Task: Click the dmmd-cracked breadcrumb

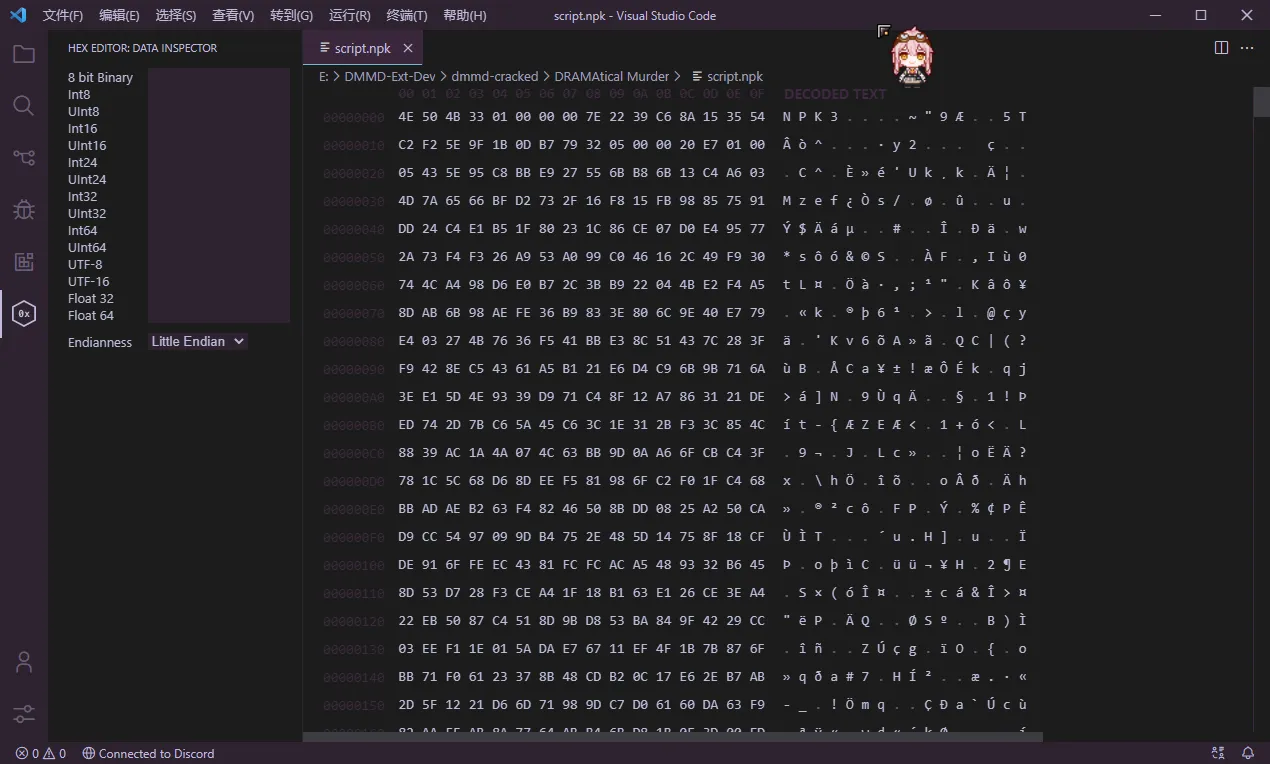Action: pos(495,76)
